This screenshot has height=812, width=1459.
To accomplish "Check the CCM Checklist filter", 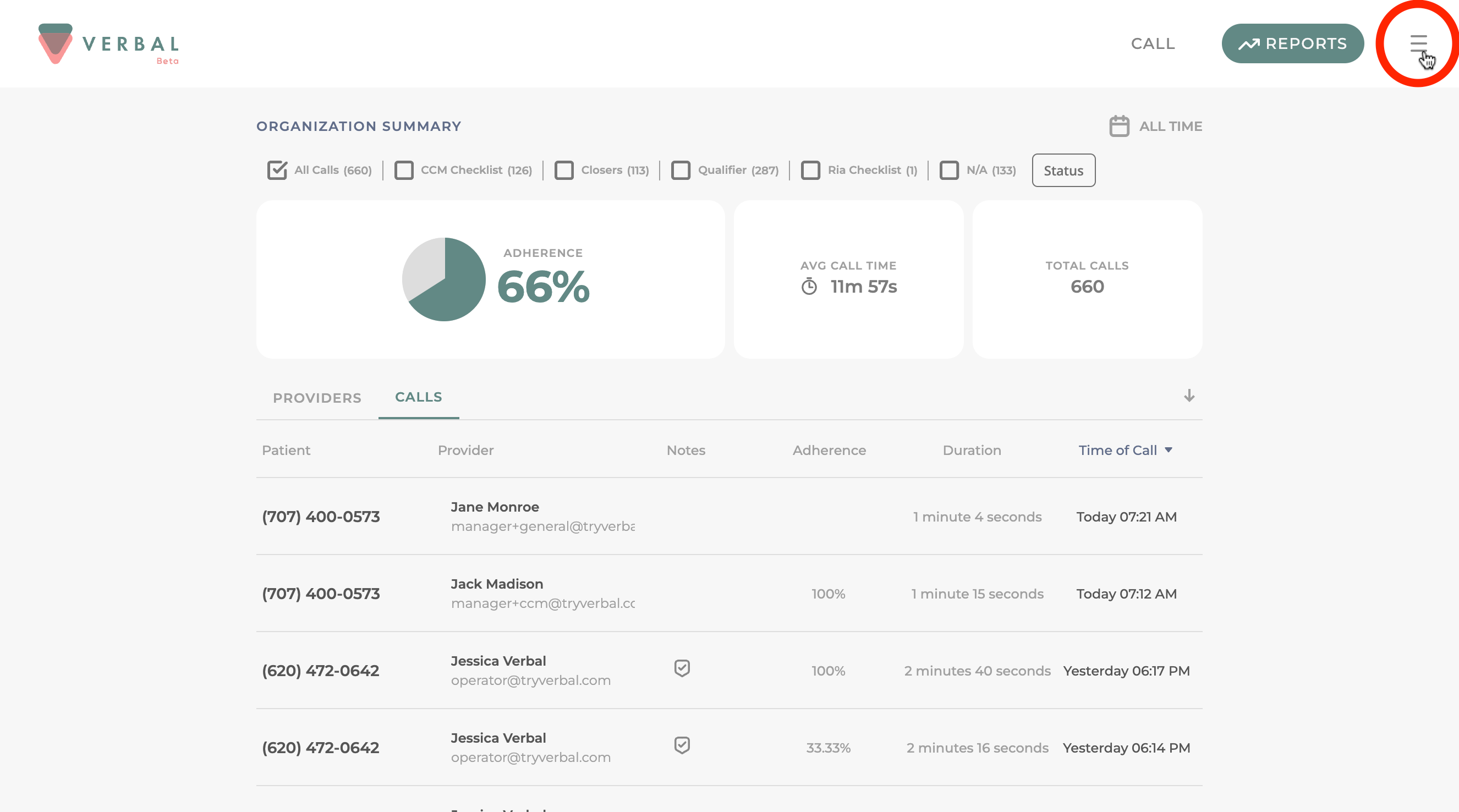I will [x=404, y=170].
